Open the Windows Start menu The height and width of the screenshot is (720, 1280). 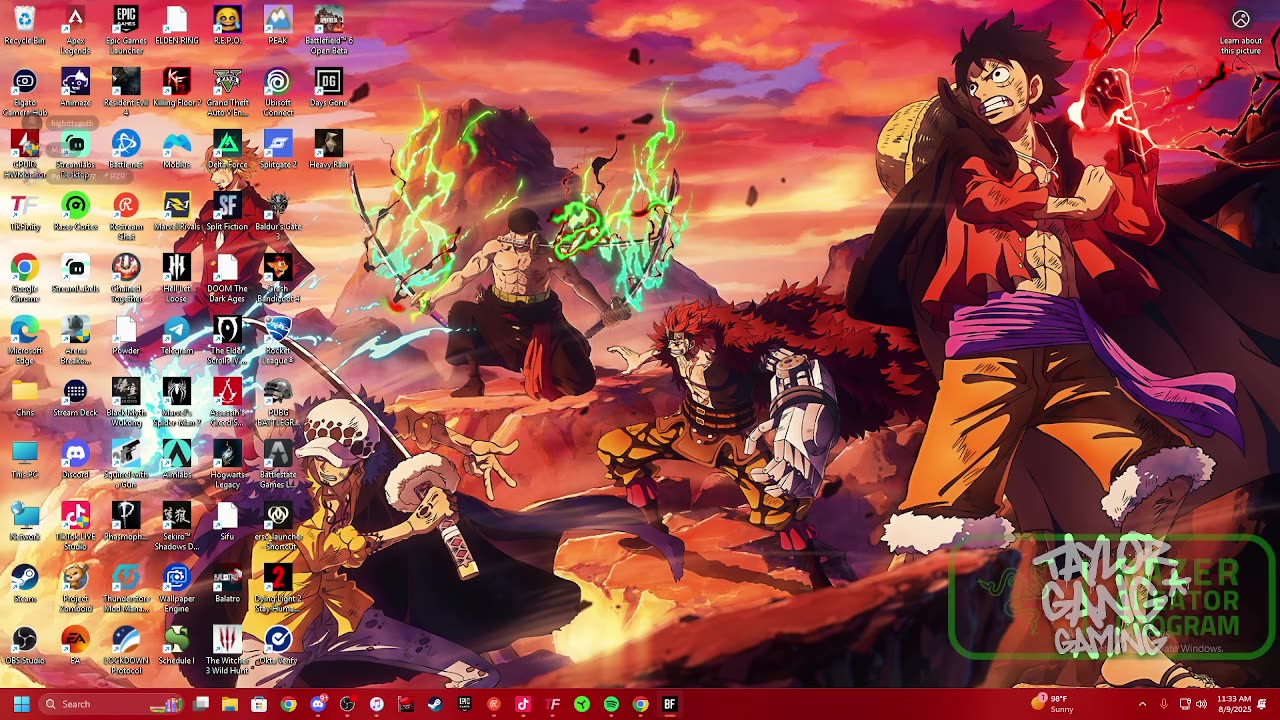pyautogui.click(x=22, y=704)
